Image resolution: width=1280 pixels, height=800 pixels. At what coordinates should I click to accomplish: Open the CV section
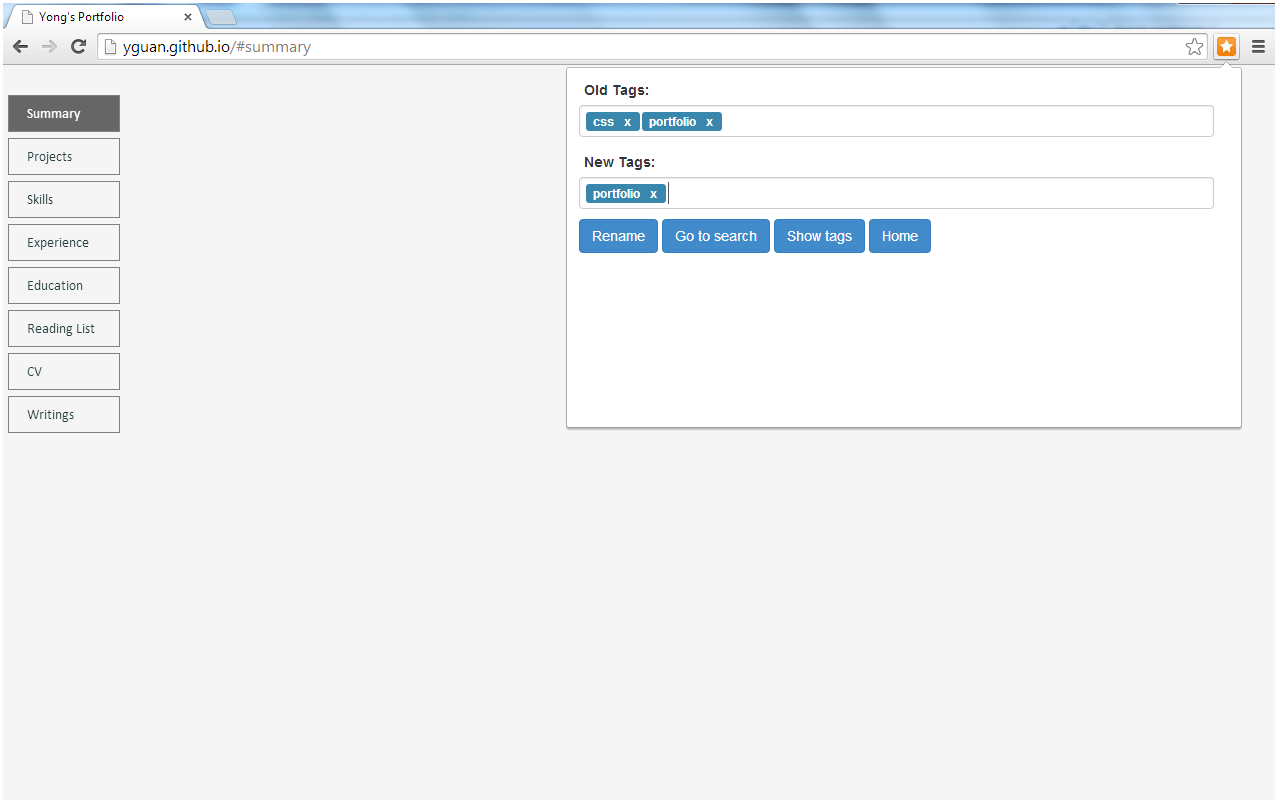click(64, 372)
